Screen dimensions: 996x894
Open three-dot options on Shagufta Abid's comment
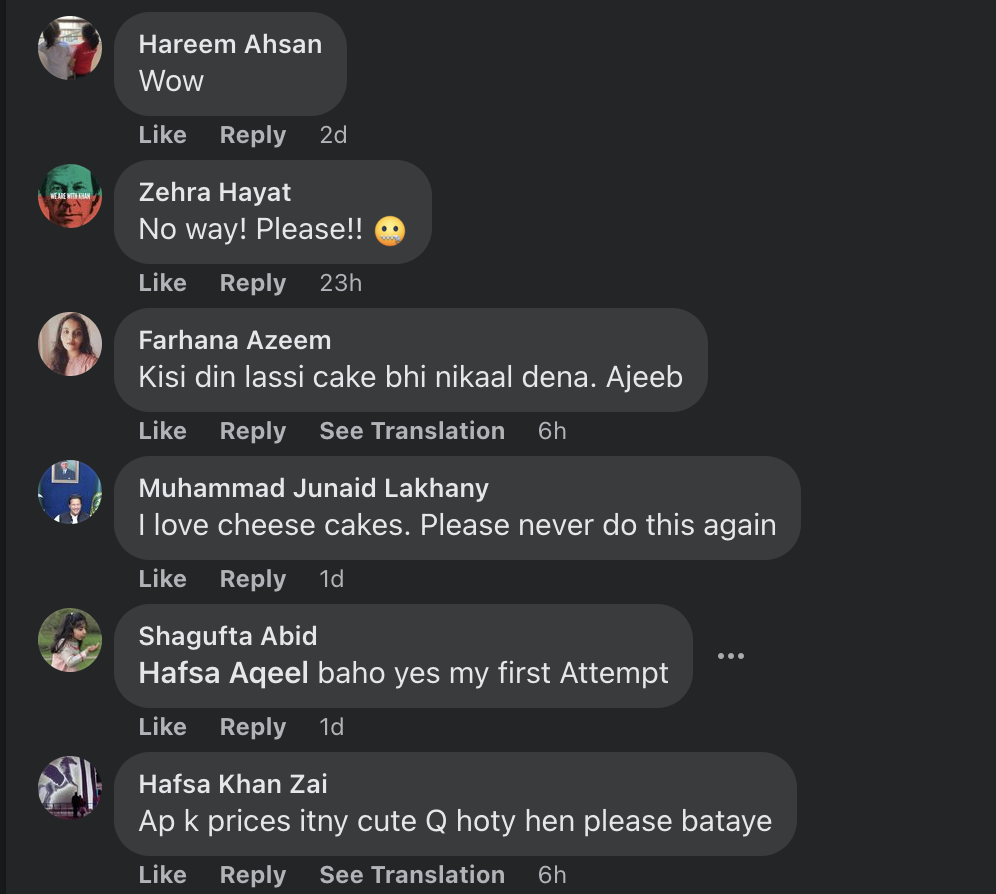(731, 656)
